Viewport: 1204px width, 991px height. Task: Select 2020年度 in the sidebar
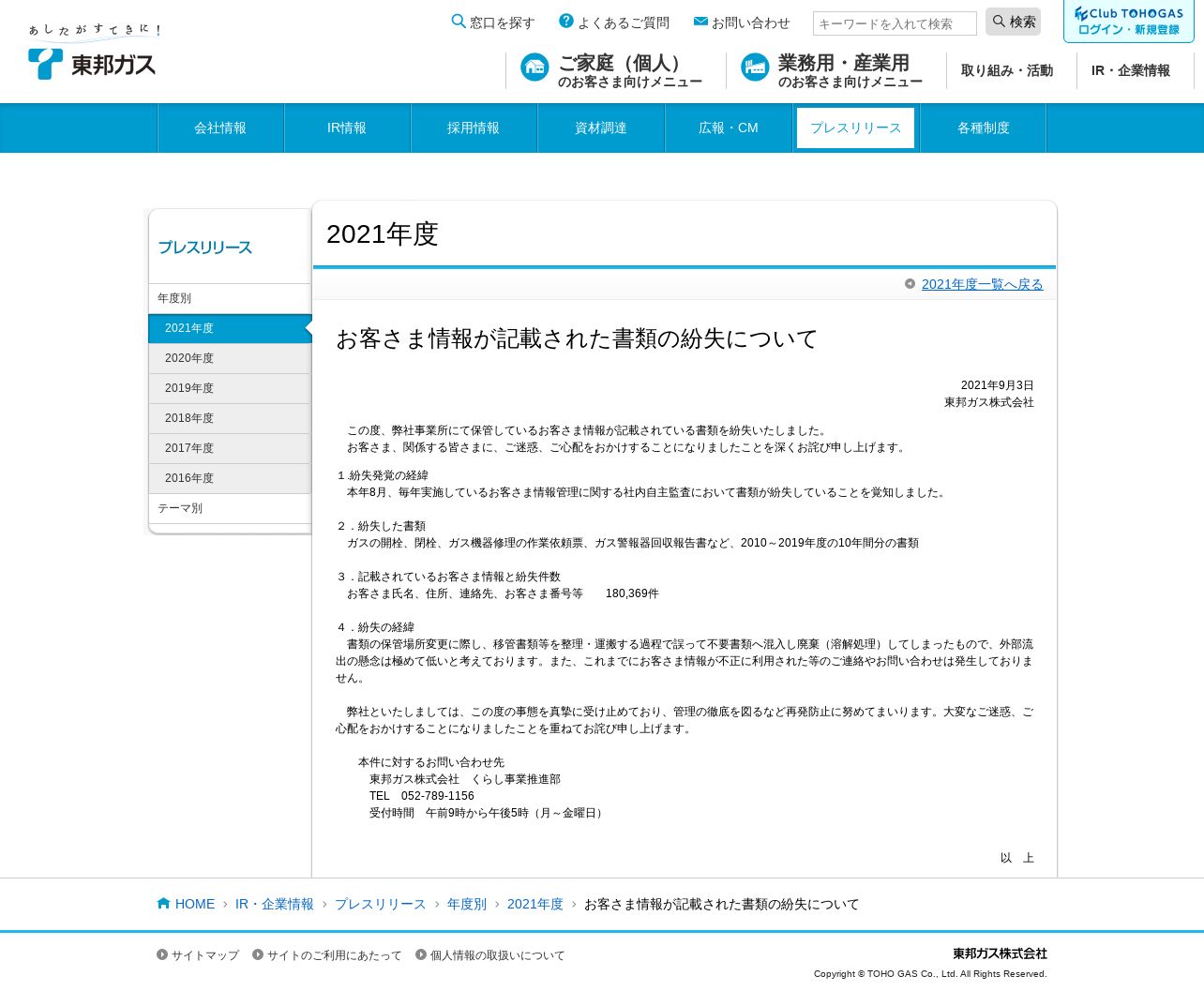(230, 358)
